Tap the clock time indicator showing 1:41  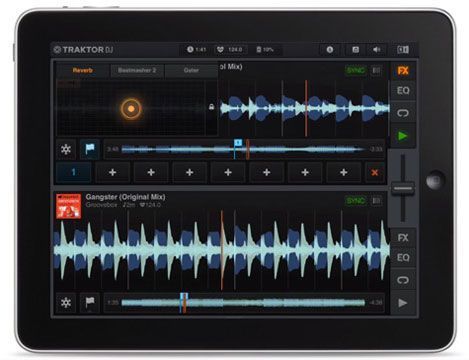[x=196, y=50]
